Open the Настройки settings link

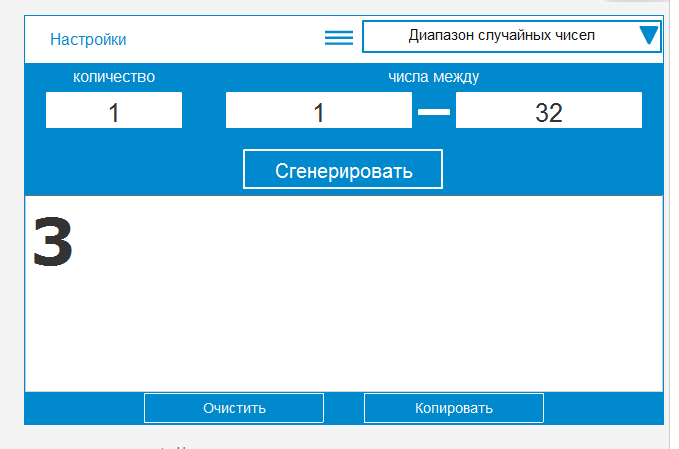click(88, 40)
